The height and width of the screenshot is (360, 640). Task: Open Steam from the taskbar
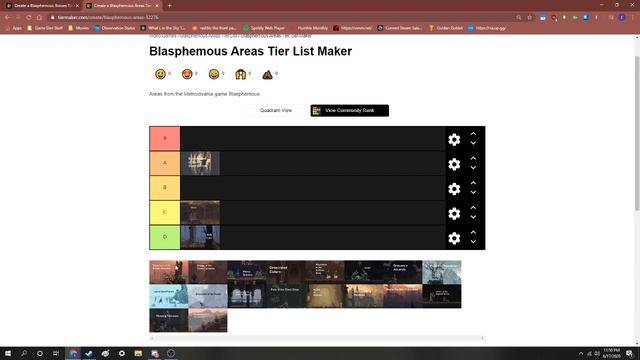point(89,353)
